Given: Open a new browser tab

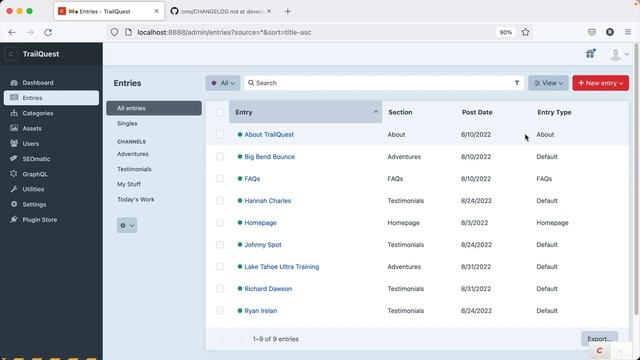Looking at the screenshot, I should [287, 11].
